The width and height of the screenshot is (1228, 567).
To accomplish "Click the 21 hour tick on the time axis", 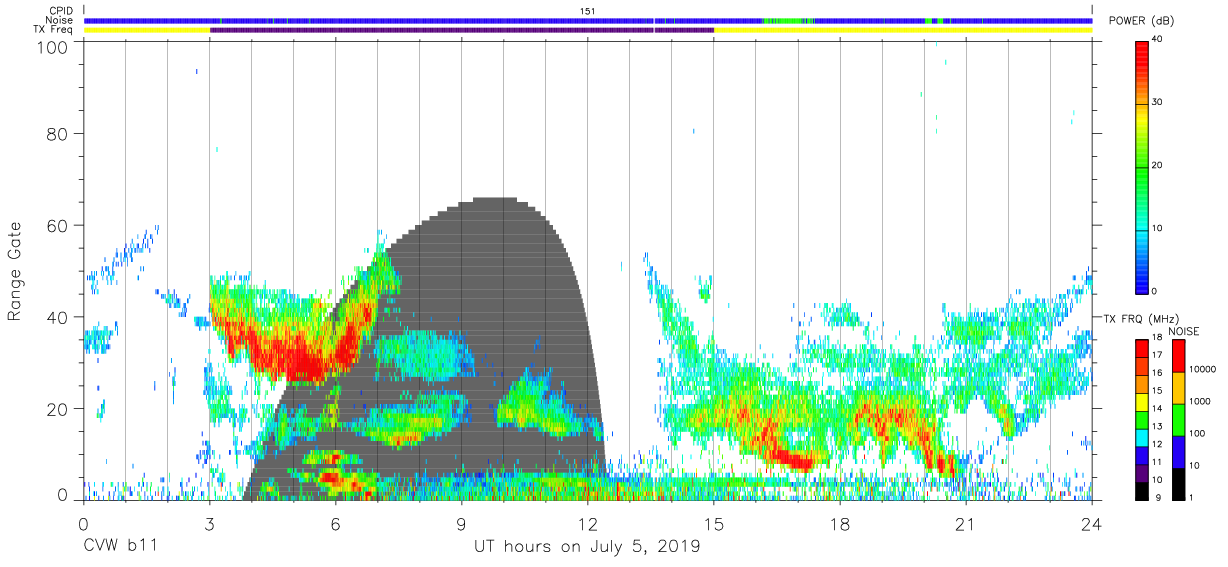I will pos(966,523).
